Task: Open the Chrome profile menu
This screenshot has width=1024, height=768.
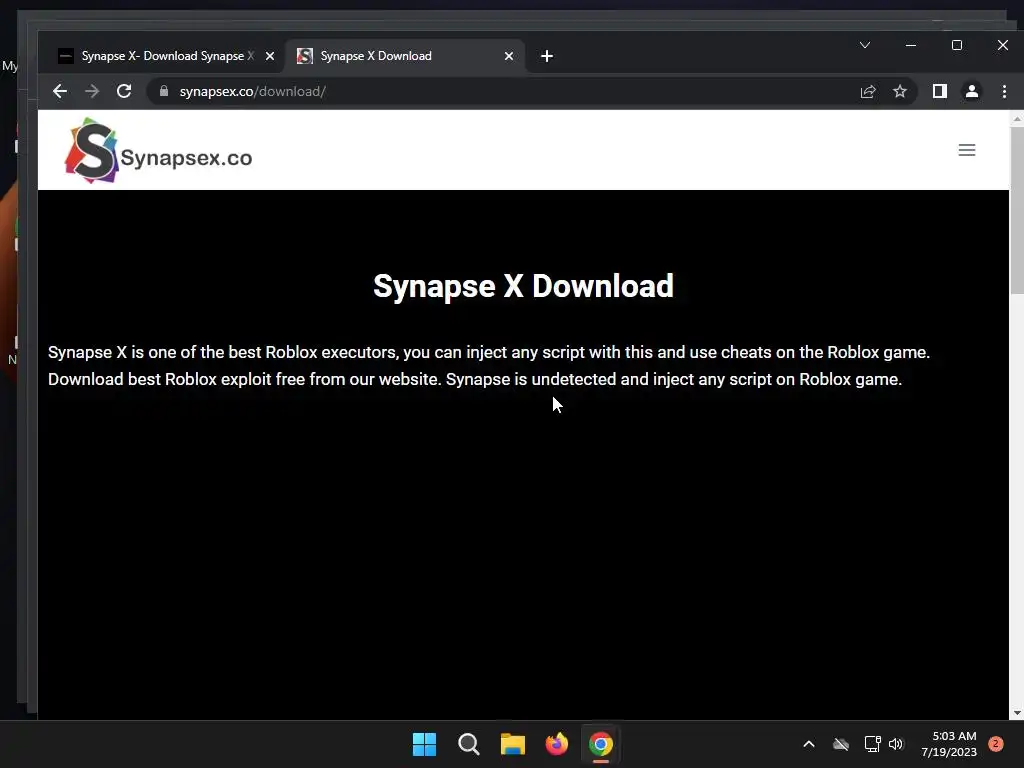Action: (972, 91)
